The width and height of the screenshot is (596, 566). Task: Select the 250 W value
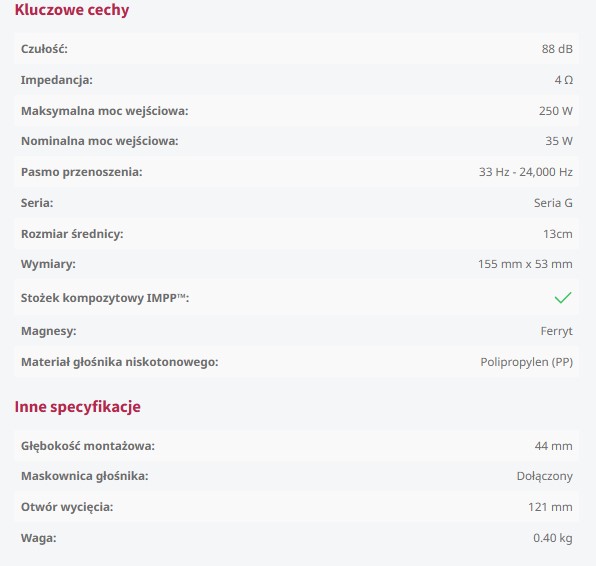pyautogui.click(x=556, y=111)
